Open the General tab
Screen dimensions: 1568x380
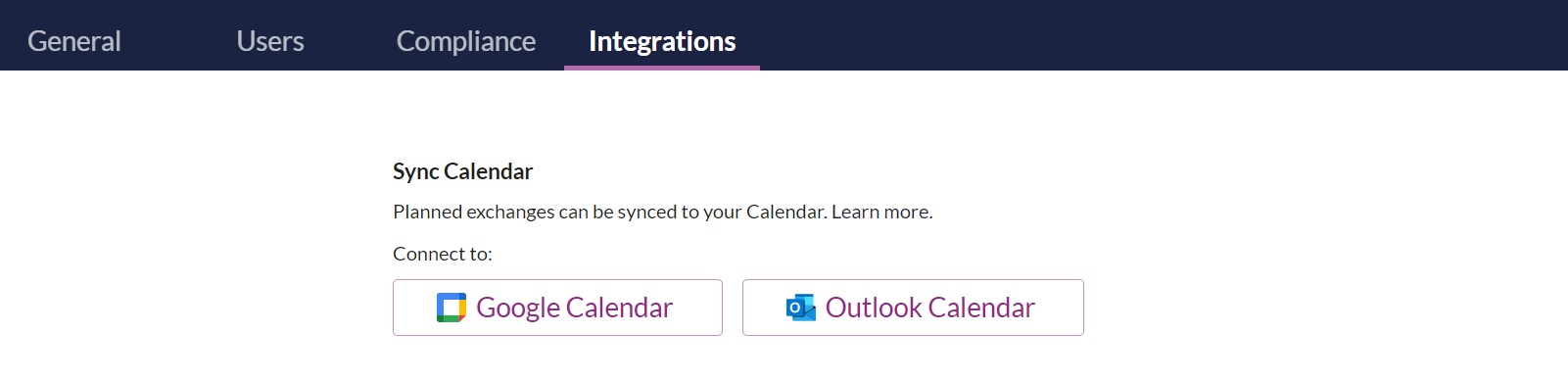point(74,41)
